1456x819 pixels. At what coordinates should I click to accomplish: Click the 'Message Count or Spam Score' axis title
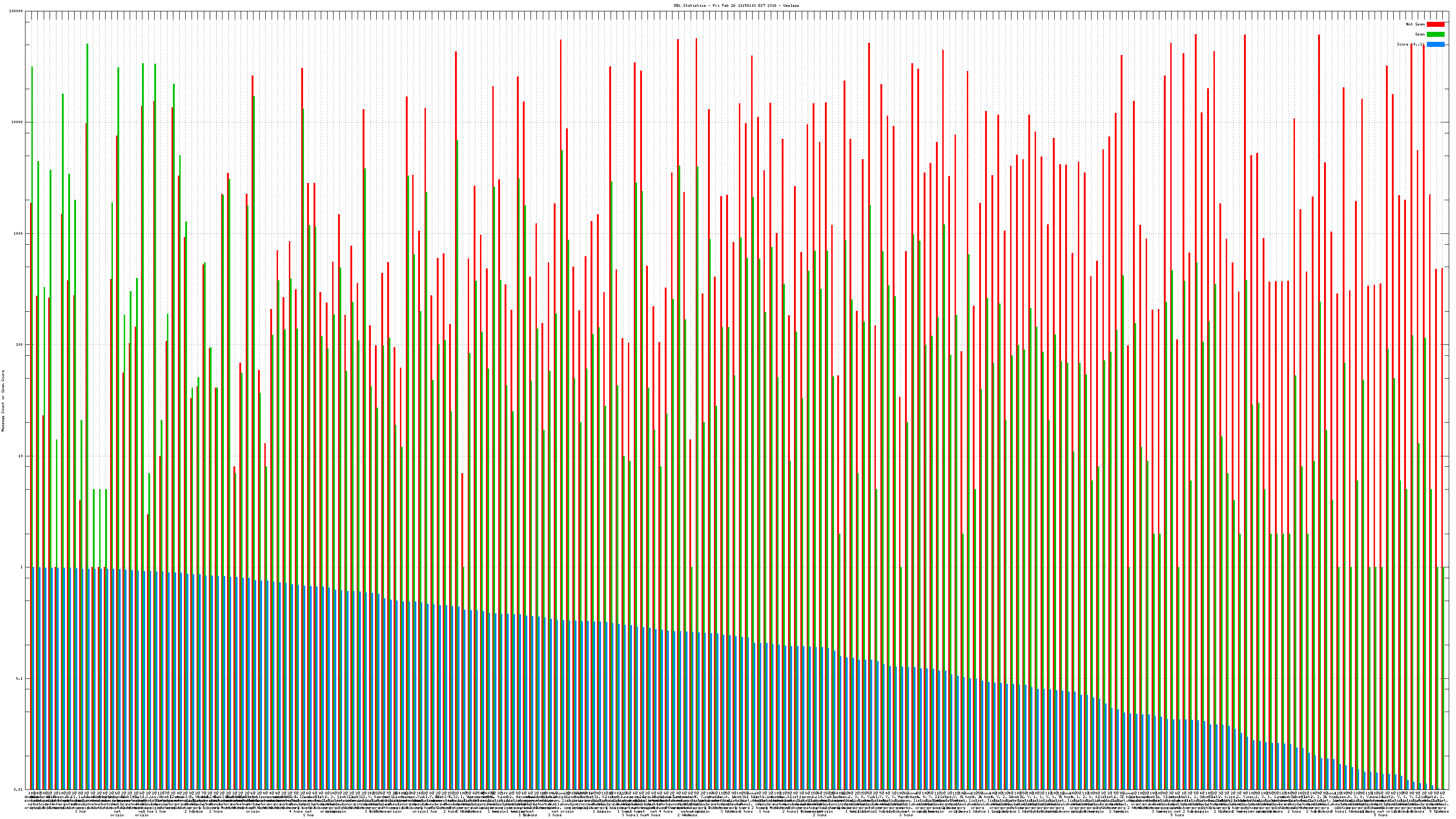tap(3, 401)
